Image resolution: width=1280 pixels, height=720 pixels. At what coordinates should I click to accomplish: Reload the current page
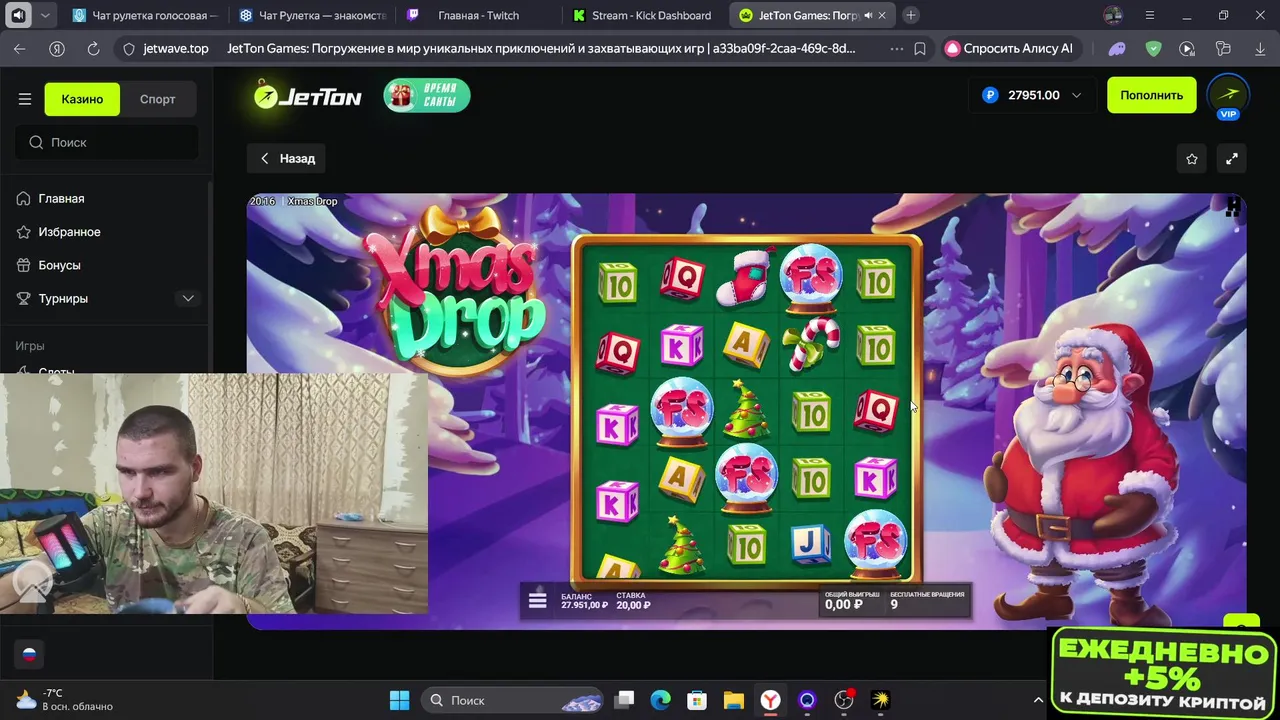(x=94, y=48)
